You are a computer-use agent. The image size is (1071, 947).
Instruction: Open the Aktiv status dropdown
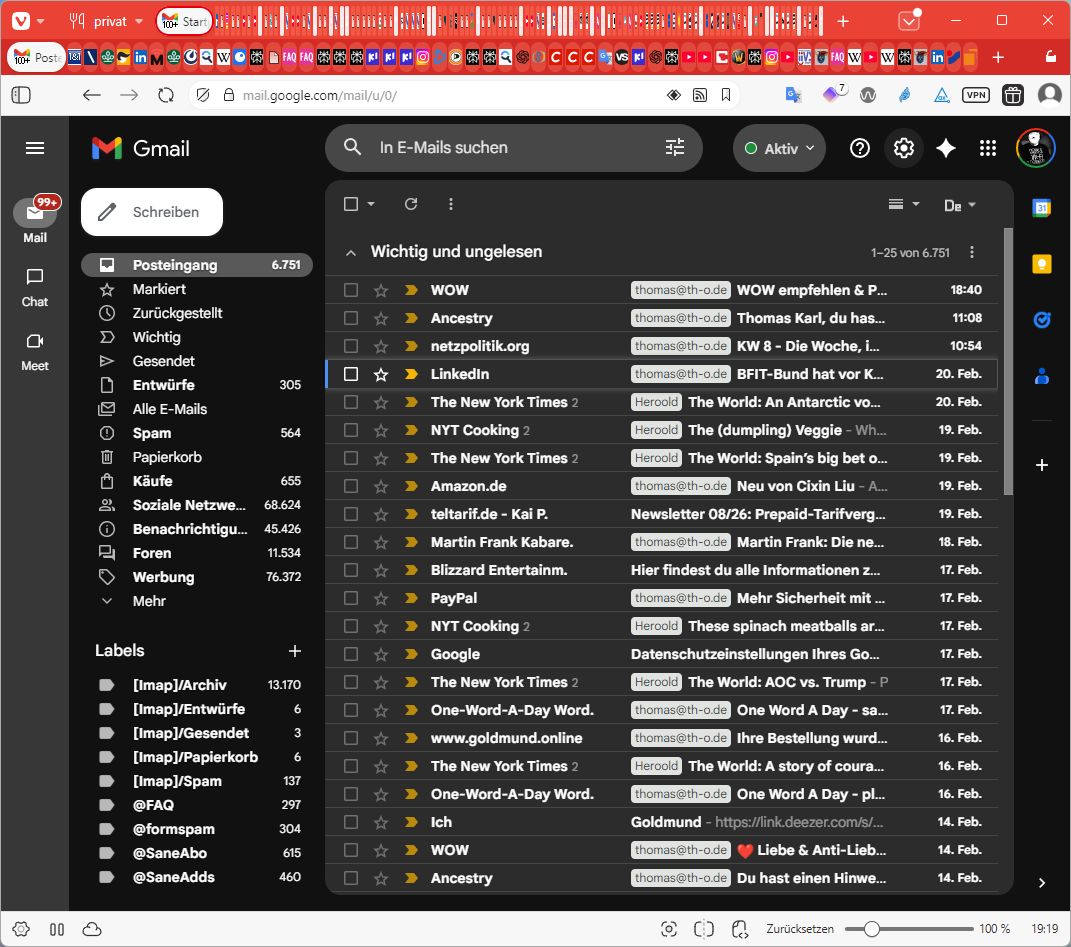pos(780,148)
